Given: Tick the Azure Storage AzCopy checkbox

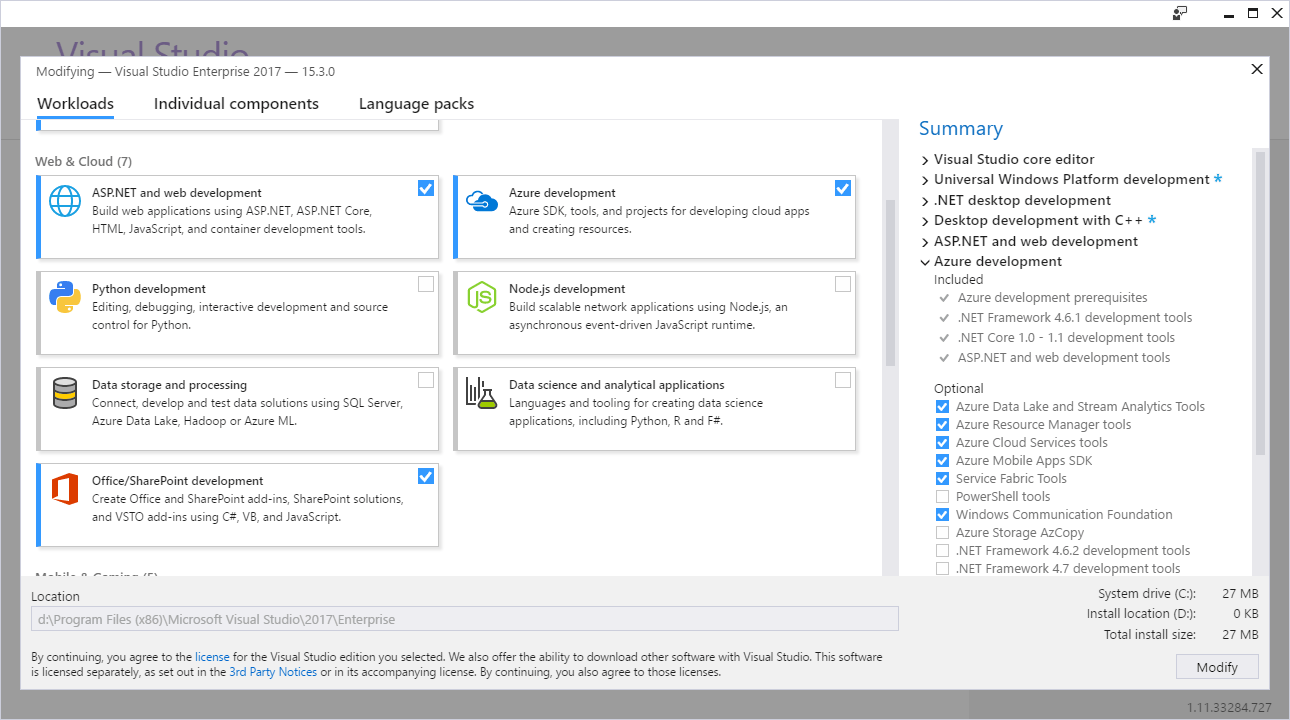Looking at the screenshot, I should click(942, 533).
